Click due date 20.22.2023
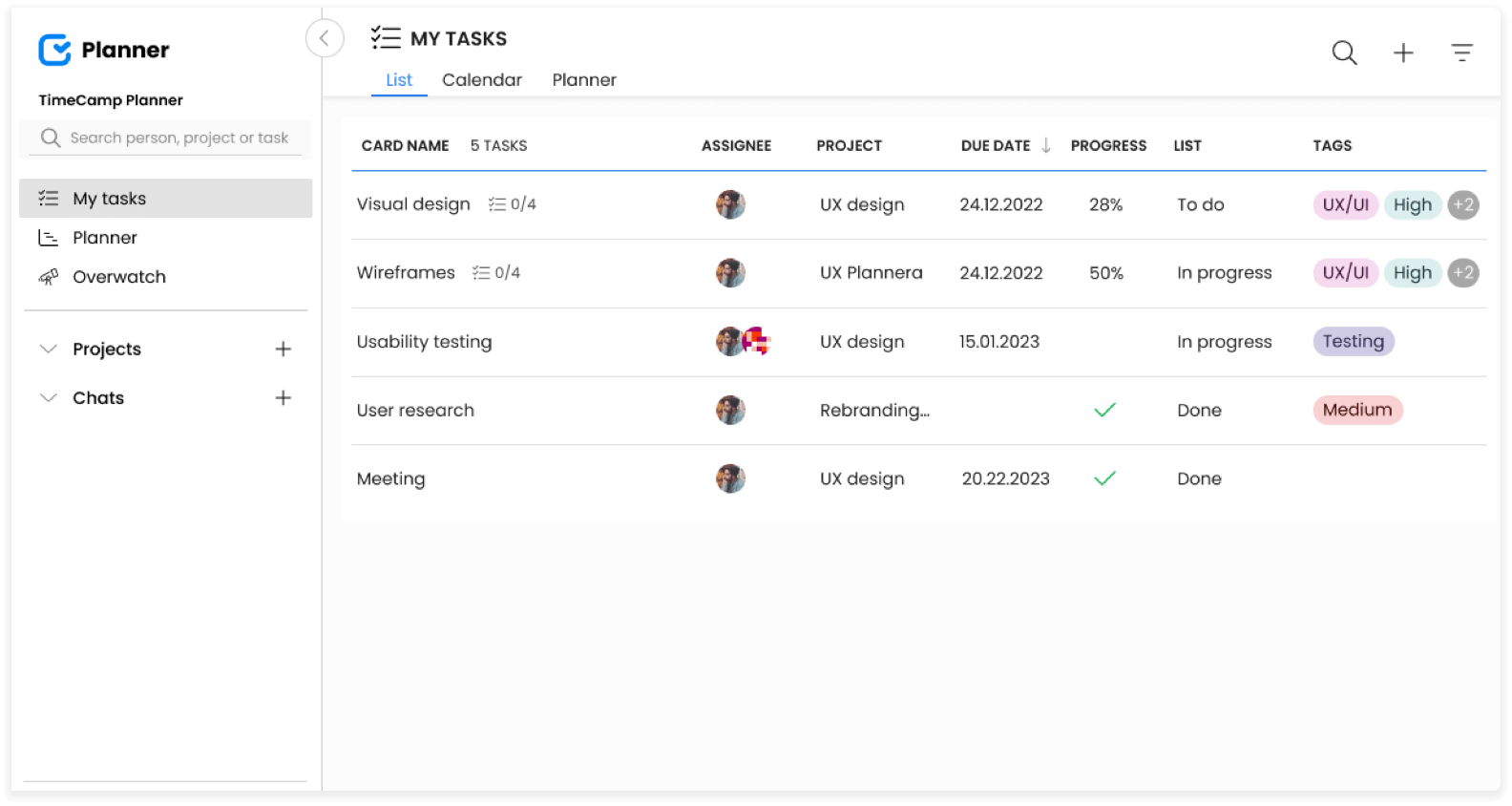Viewport: 1512px width, 806px height. point(1005,479)
